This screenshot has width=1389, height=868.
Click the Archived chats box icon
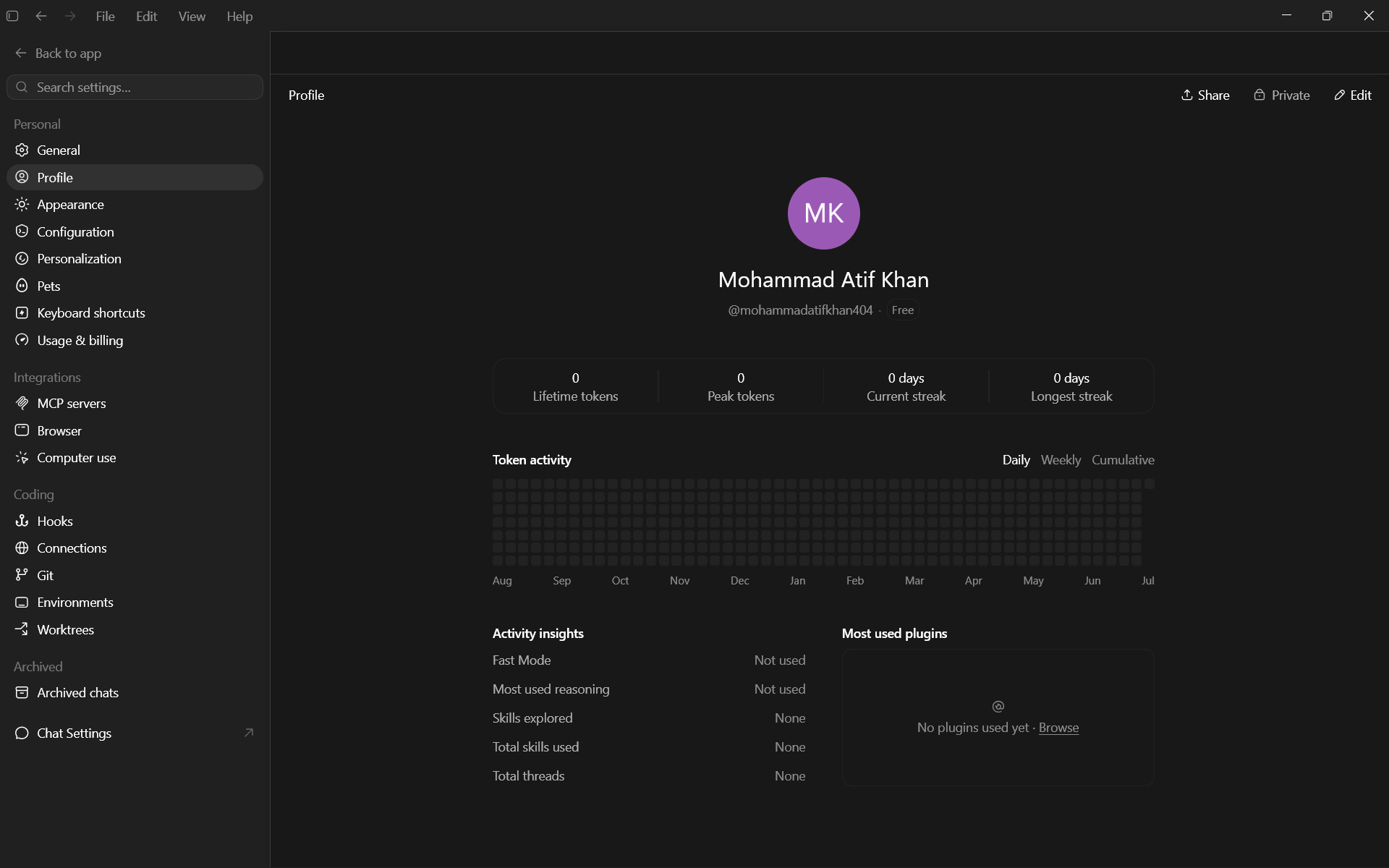(22, 692)
